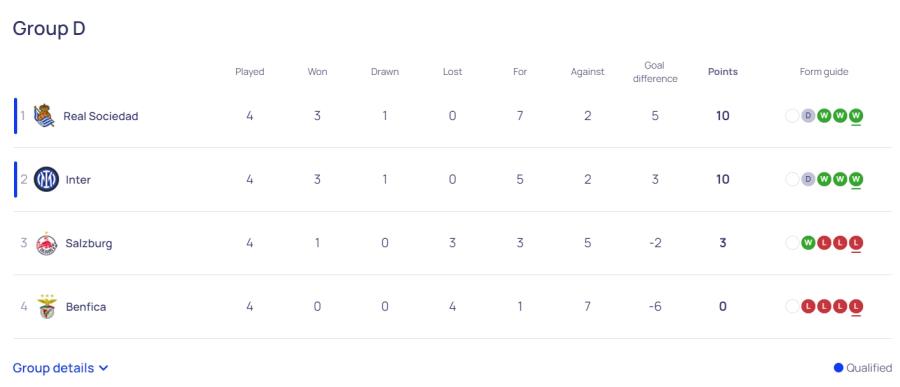Click Real Sociedad's draw form icon
Screen dimensions: 900x387
[808, 116]
